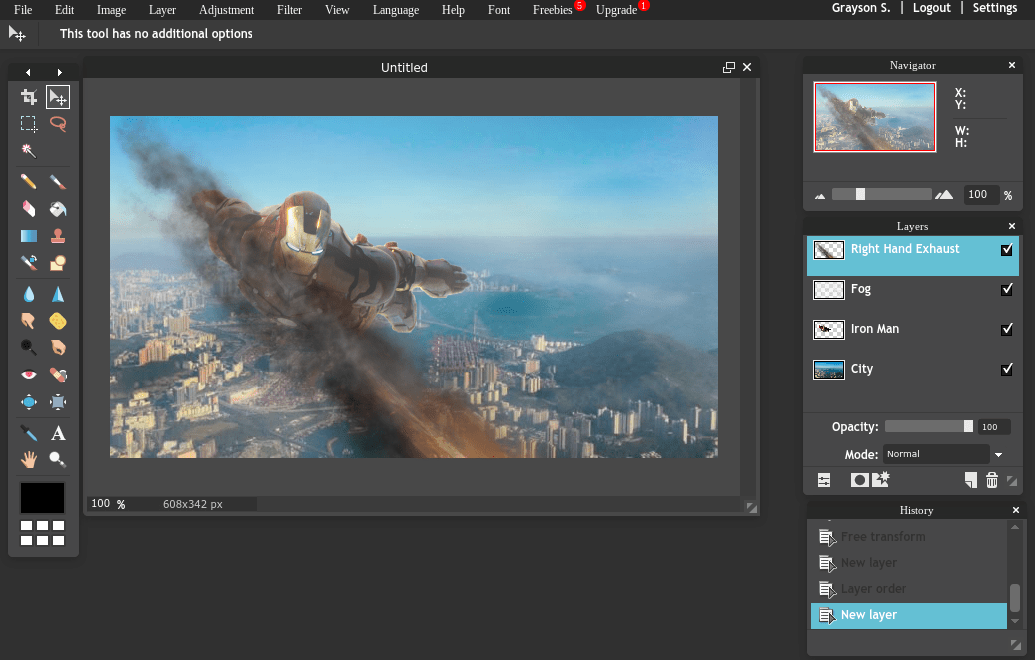The image size is (1035, 660).
Task: Open the Edit menu
Action: tap(65, 10)
